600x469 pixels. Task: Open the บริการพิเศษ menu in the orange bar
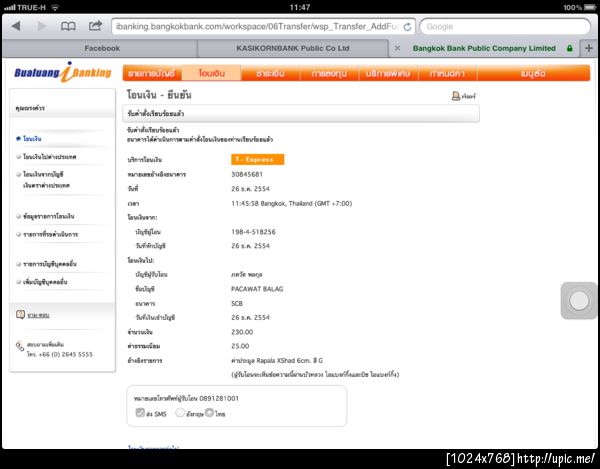coord(388,73)
